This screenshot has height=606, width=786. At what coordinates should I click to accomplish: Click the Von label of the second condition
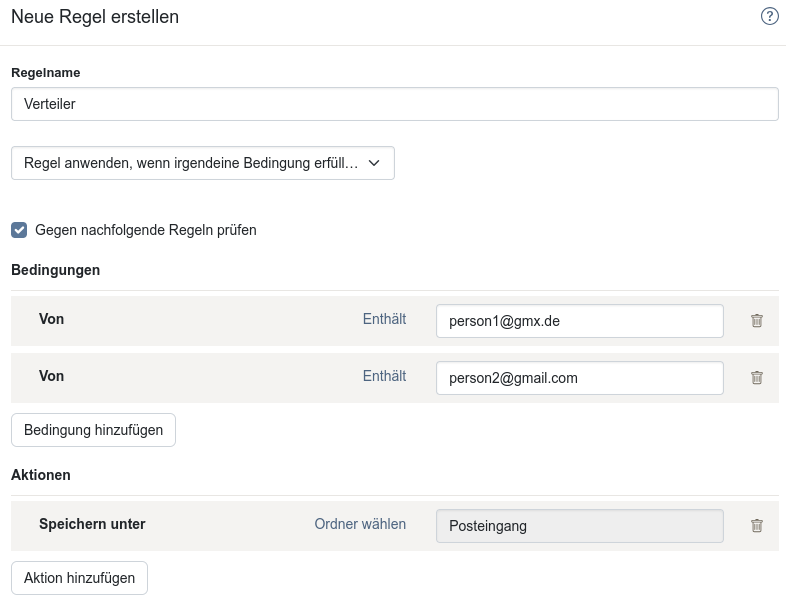52,377
